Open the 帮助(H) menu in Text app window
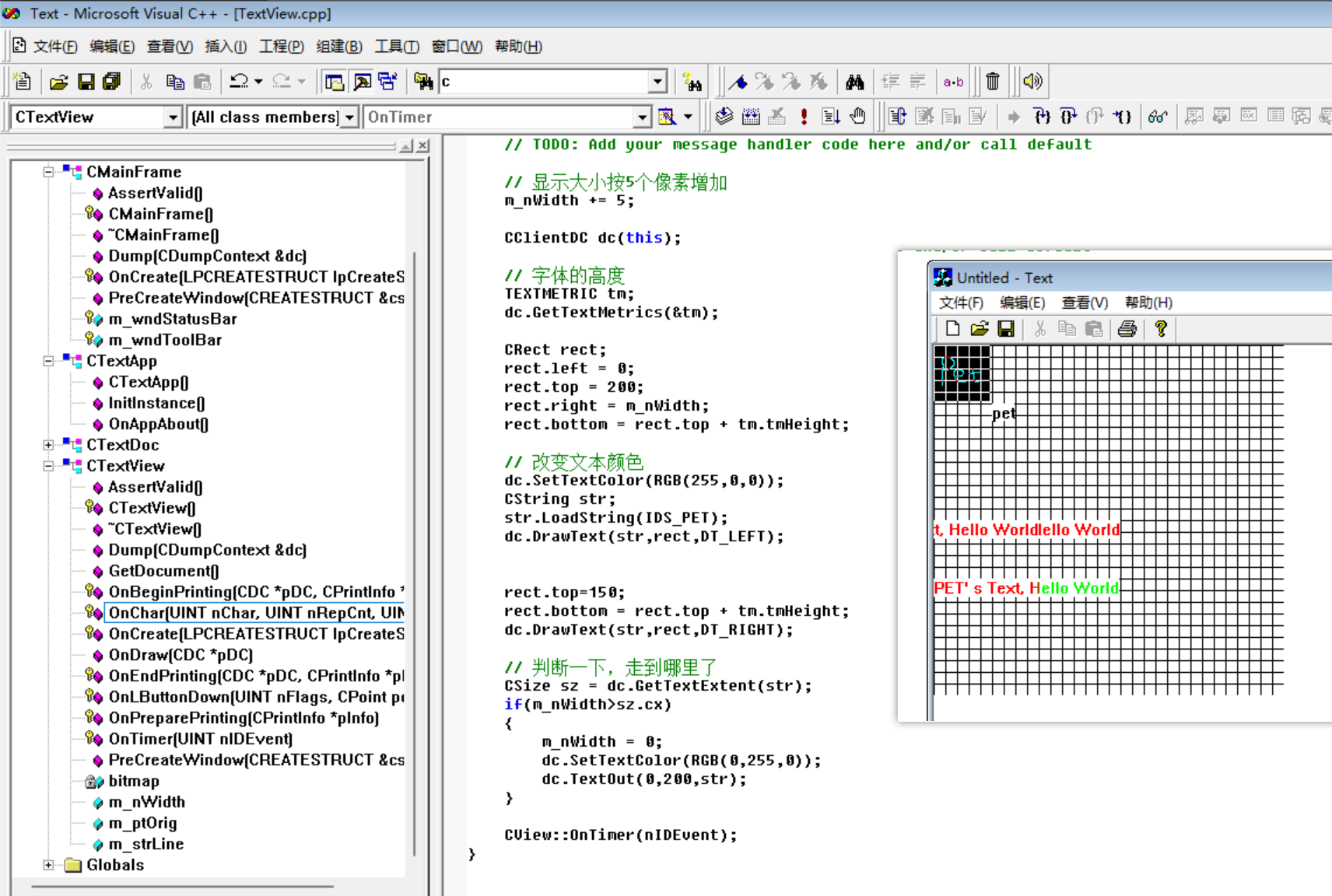This screenshot has height=896, width=1332. (x=1148, y=303)
